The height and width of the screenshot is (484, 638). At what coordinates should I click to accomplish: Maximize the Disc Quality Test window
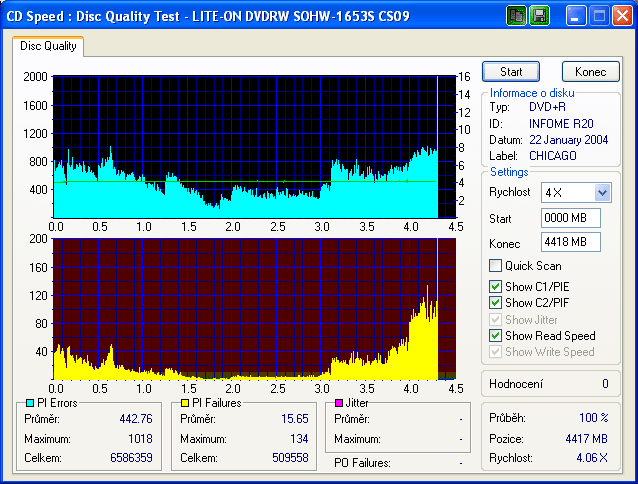(599, 15)
